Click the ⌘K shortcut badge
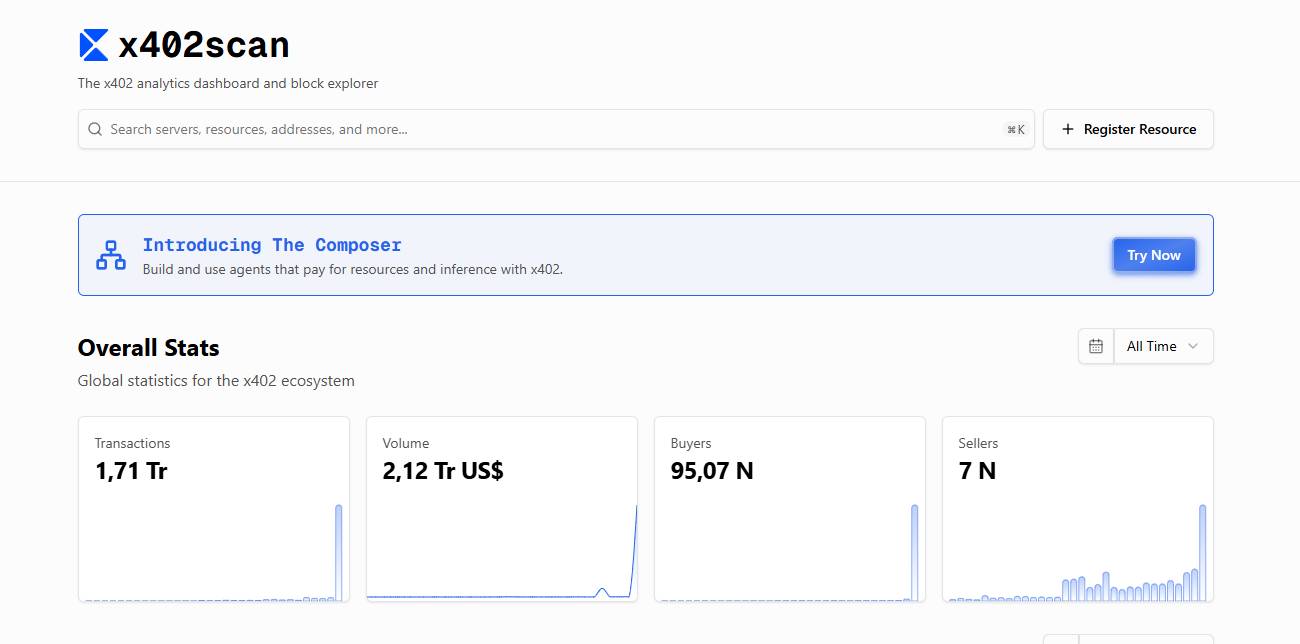The width and height of the screenshot is (1300, 644). coord(1015,129)
